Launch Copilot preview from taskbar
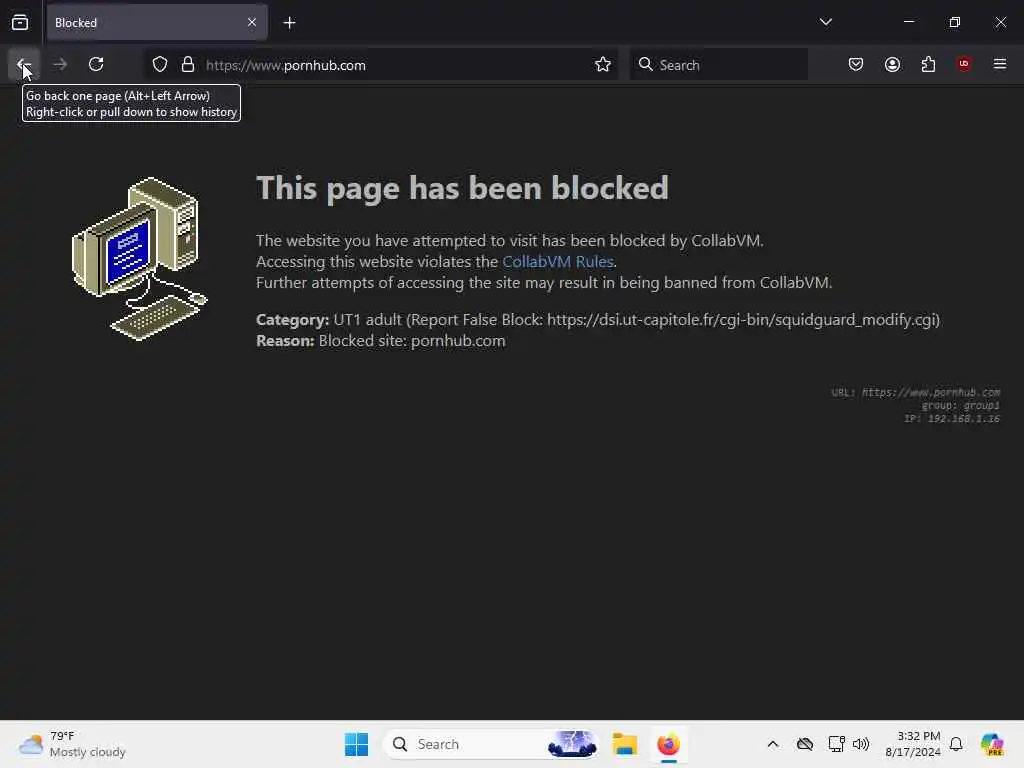Screen dimensions: 1024x768 [x=992, y=744]
